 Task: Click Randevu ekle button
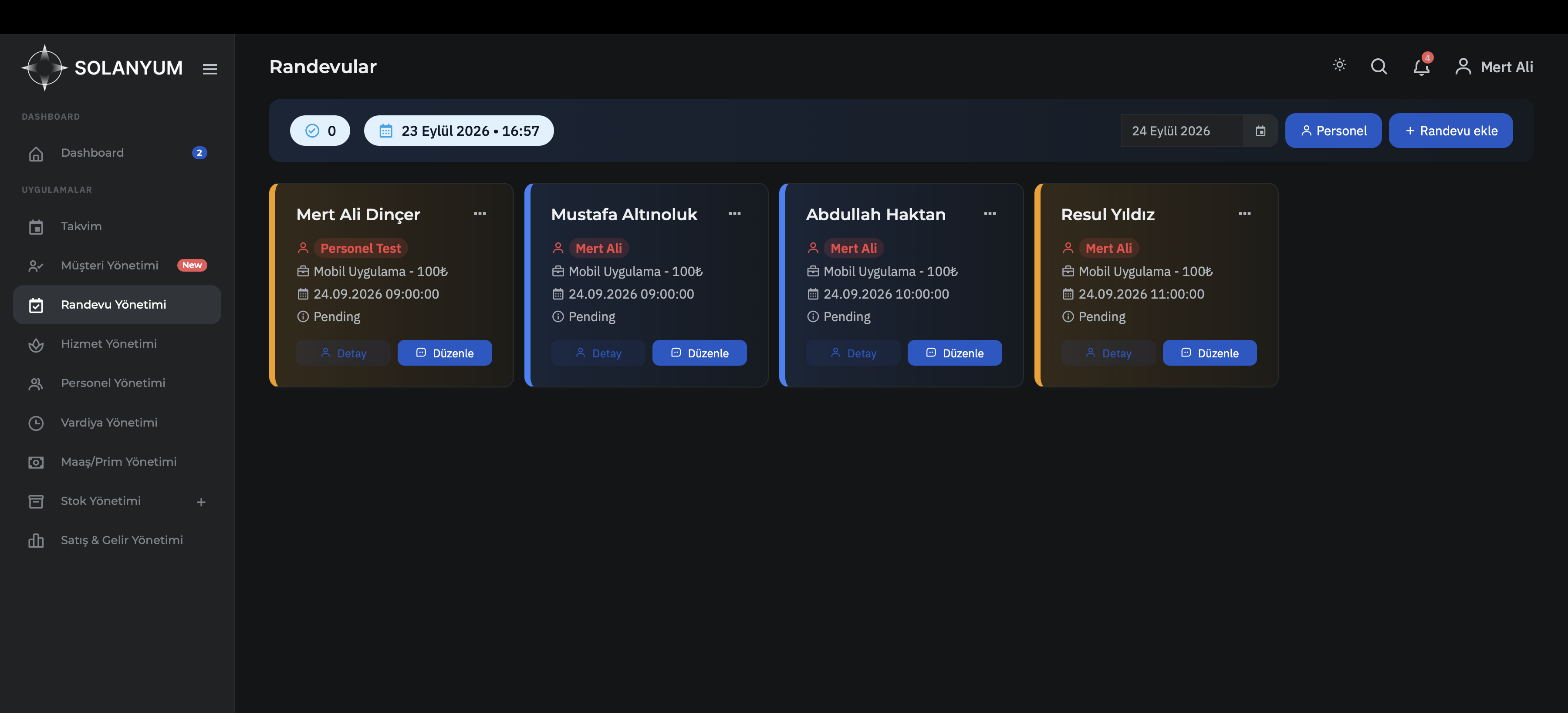(1450, 131)
